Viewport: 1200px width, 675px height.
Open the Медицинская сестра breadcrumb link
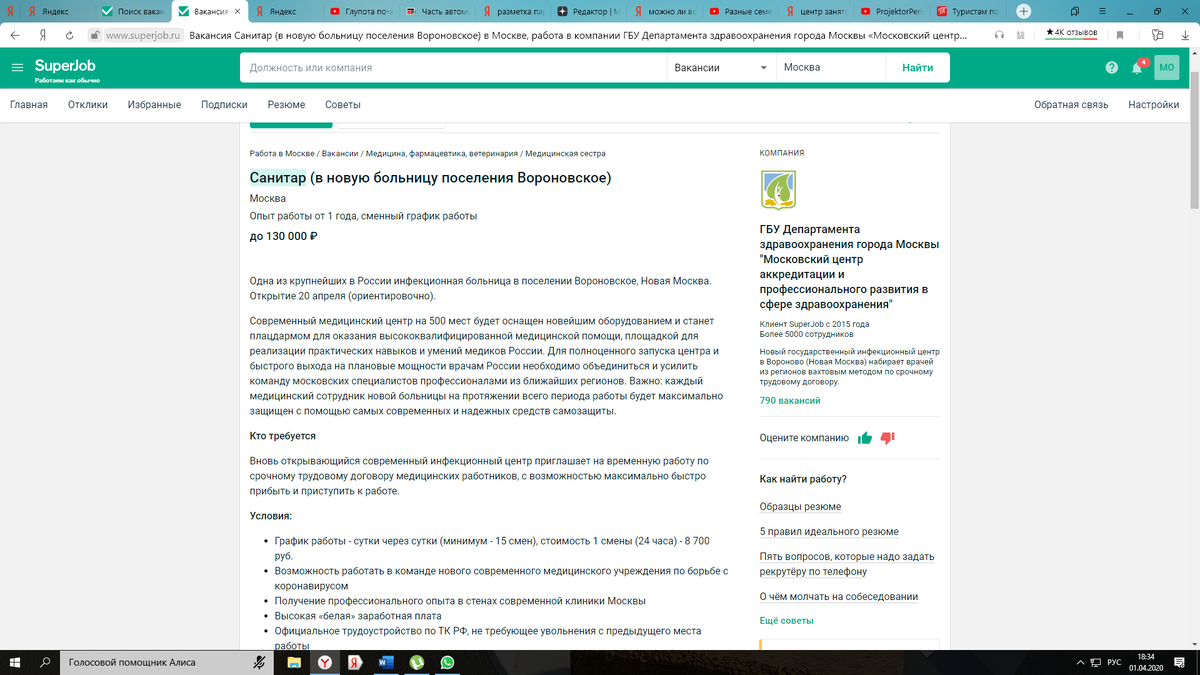565,154
